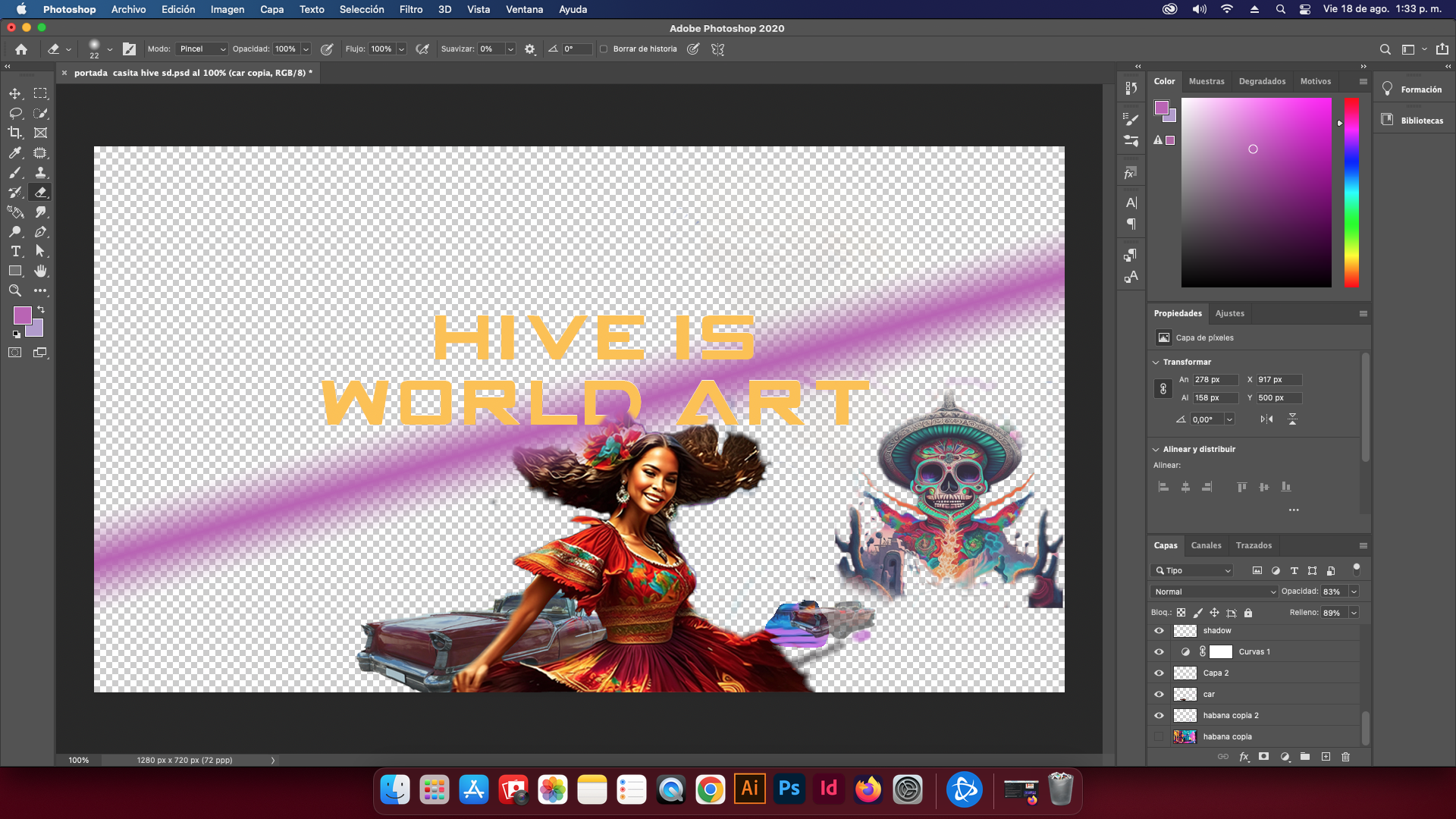
Task: Open Opacidad dropdown in options bar
Action: point(306,49)
